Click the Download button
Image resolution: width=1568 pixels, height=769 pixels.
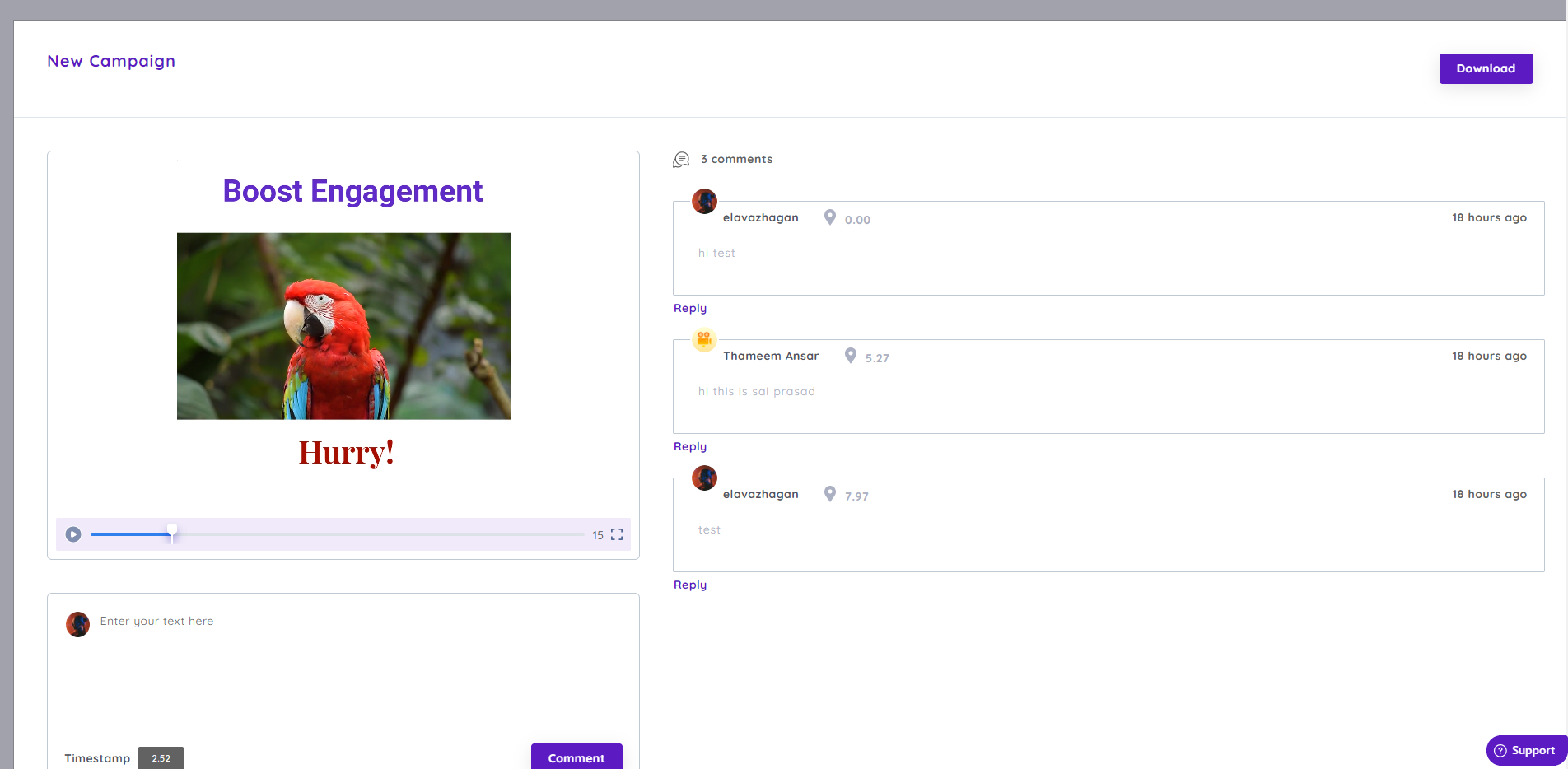[1486, 68]
